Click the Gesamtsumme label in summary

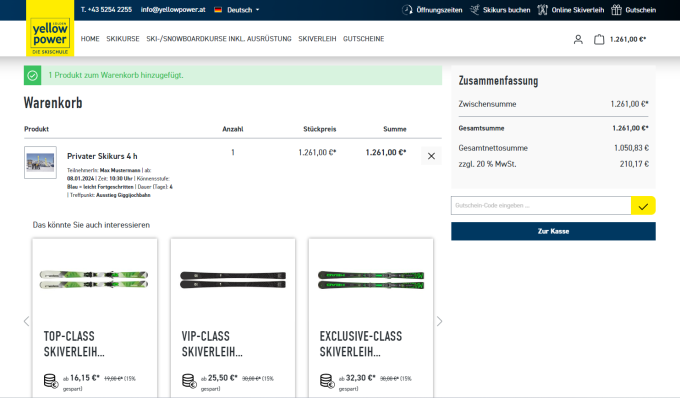click(481, 128)
